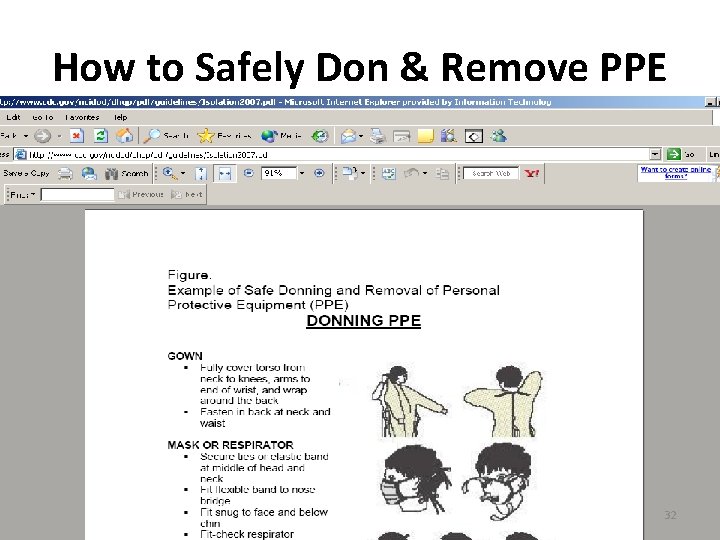Click the IE Forward arrow button

42,136
